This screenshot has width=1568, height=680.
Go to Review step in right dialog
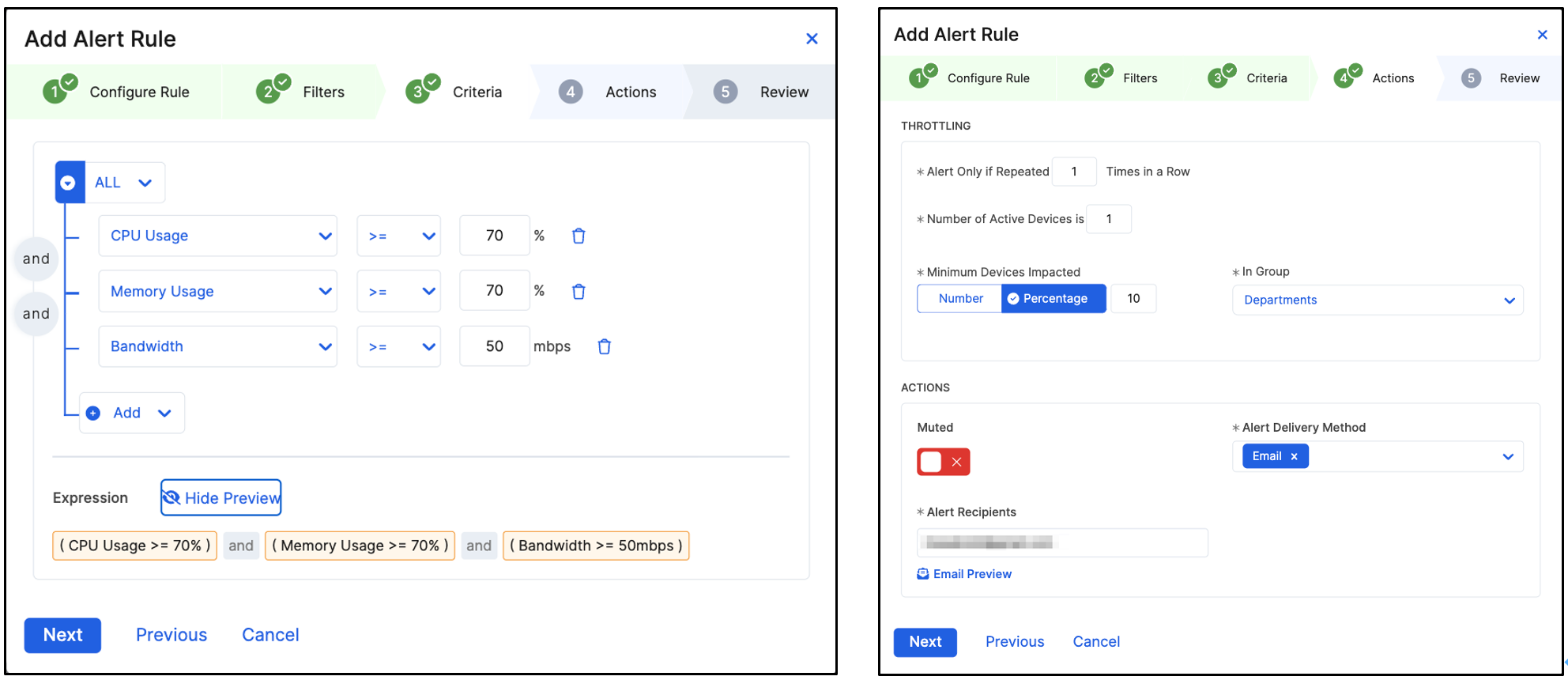click(x=1500, y=78)
